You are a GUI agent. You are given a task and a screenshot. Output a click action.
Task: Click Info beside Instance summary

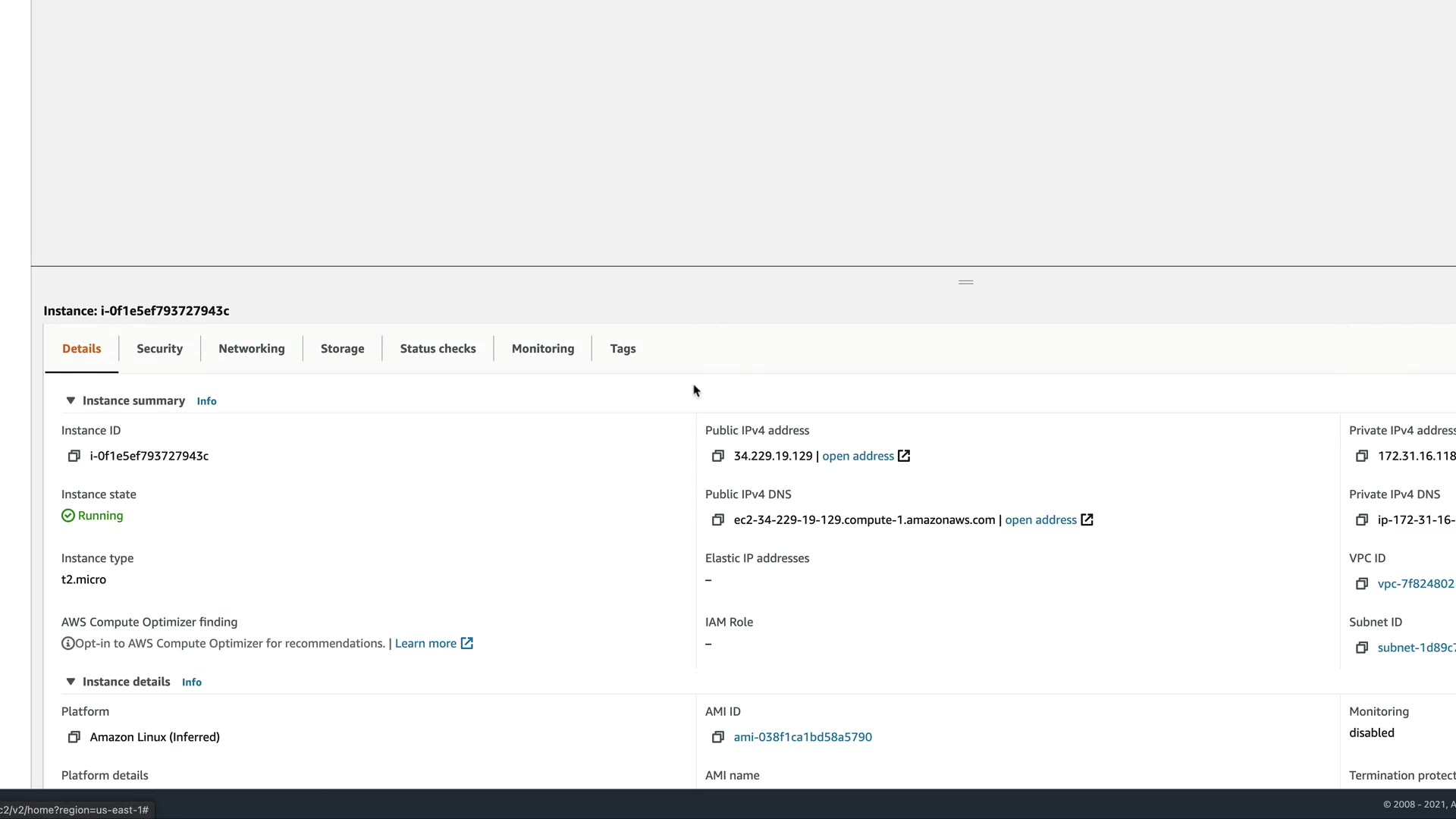(206, 401)
